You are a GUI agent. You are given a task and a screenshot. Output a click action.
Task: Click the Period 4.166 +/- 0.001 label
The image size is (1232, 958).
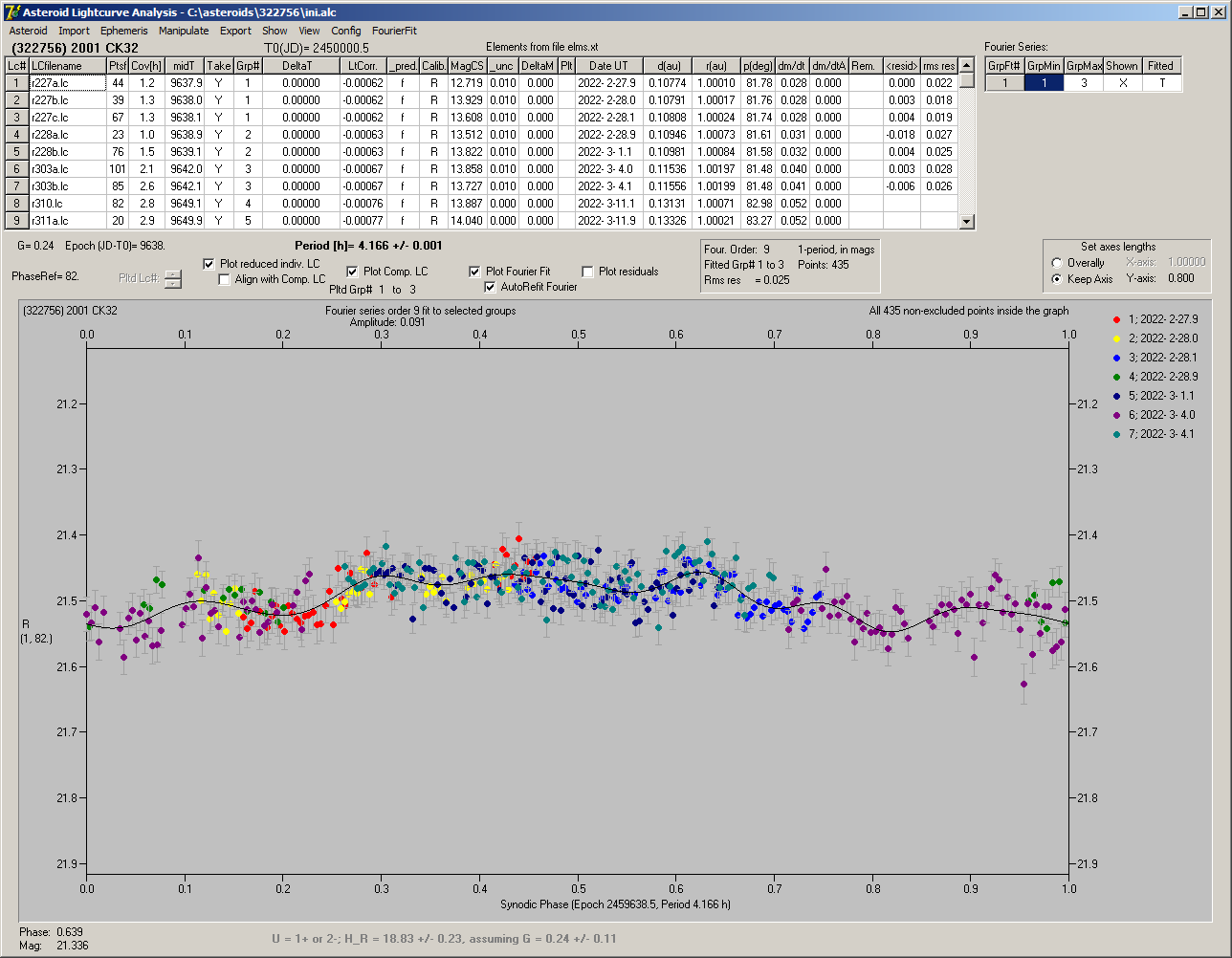(368, 246)
